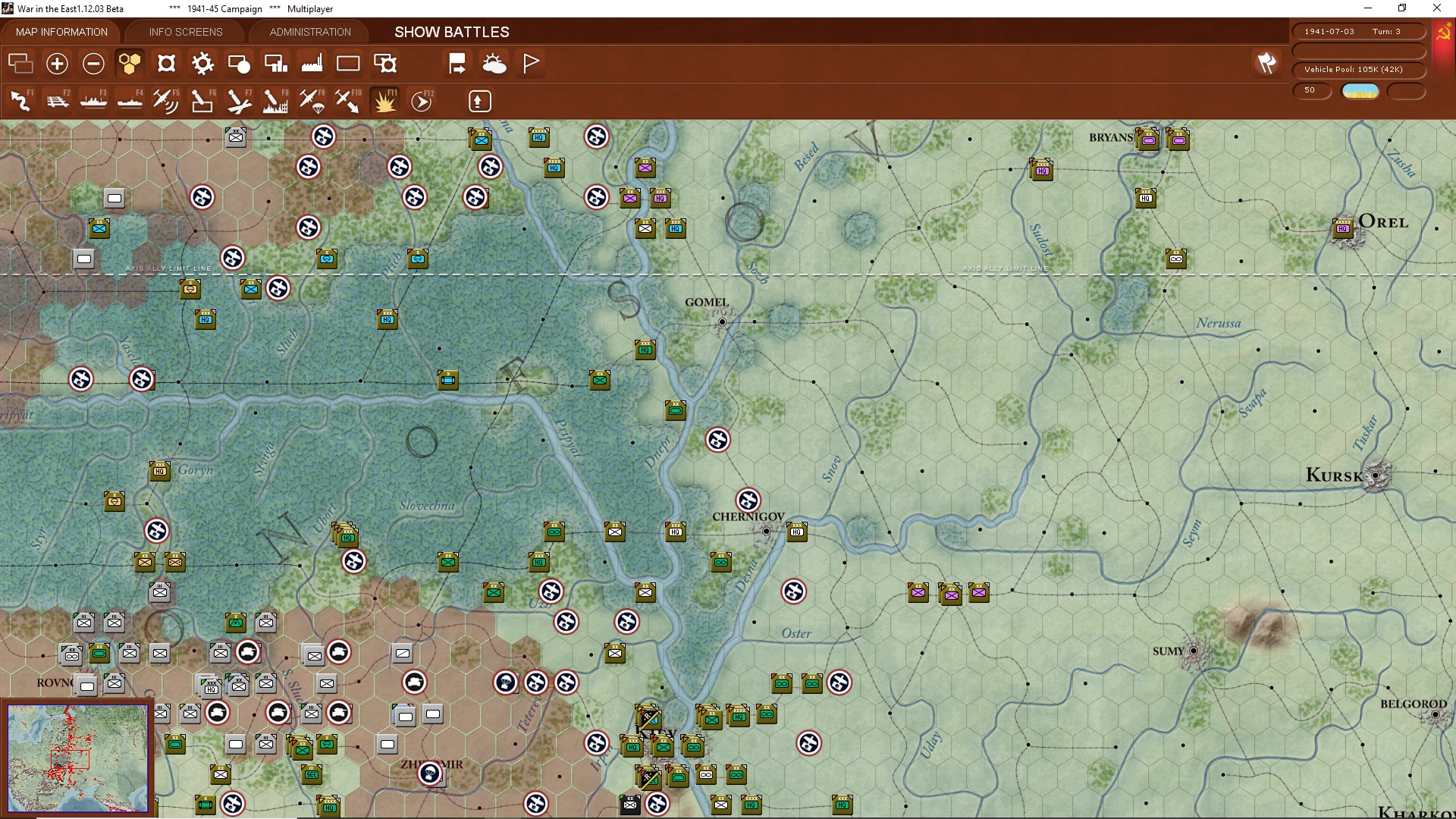Viewport: 1456px width, 819px height.
Task: Select F3 naval transport ship icon
Action: click(93, 101)
